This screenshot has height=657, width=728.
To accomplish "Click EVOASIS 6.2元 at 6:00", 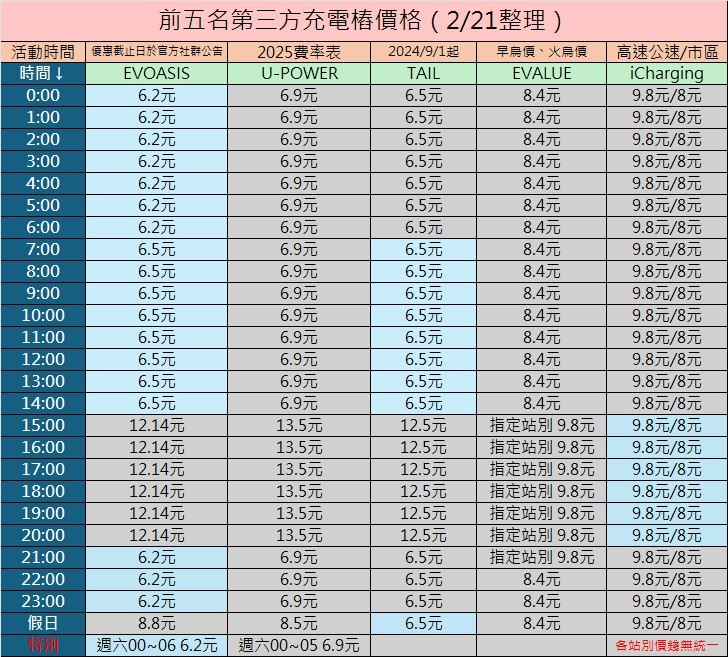I will [x=156, y=228].
